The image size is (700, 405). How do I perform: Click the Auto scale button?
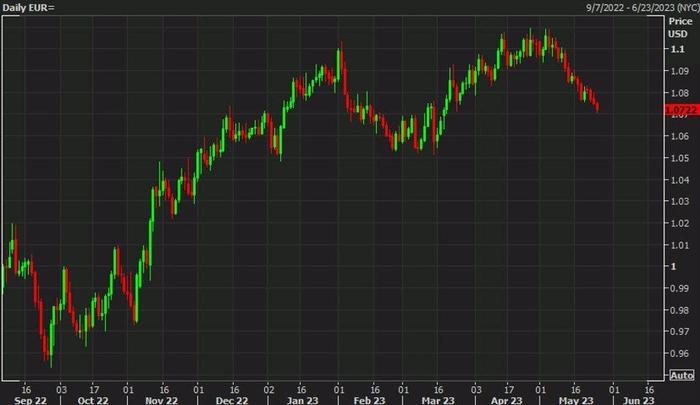tap(682, 375)
